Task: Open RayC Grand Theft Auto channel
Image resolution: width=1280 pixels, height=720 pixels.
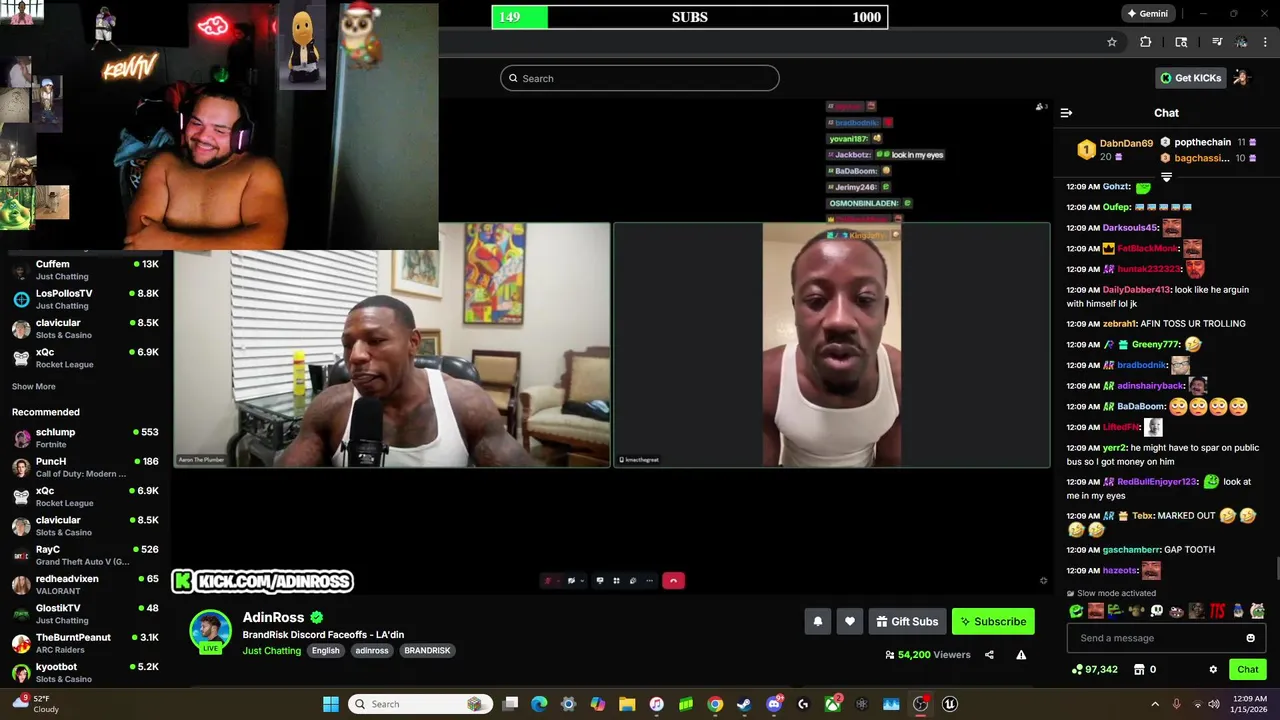Action: tap(85, 555)
